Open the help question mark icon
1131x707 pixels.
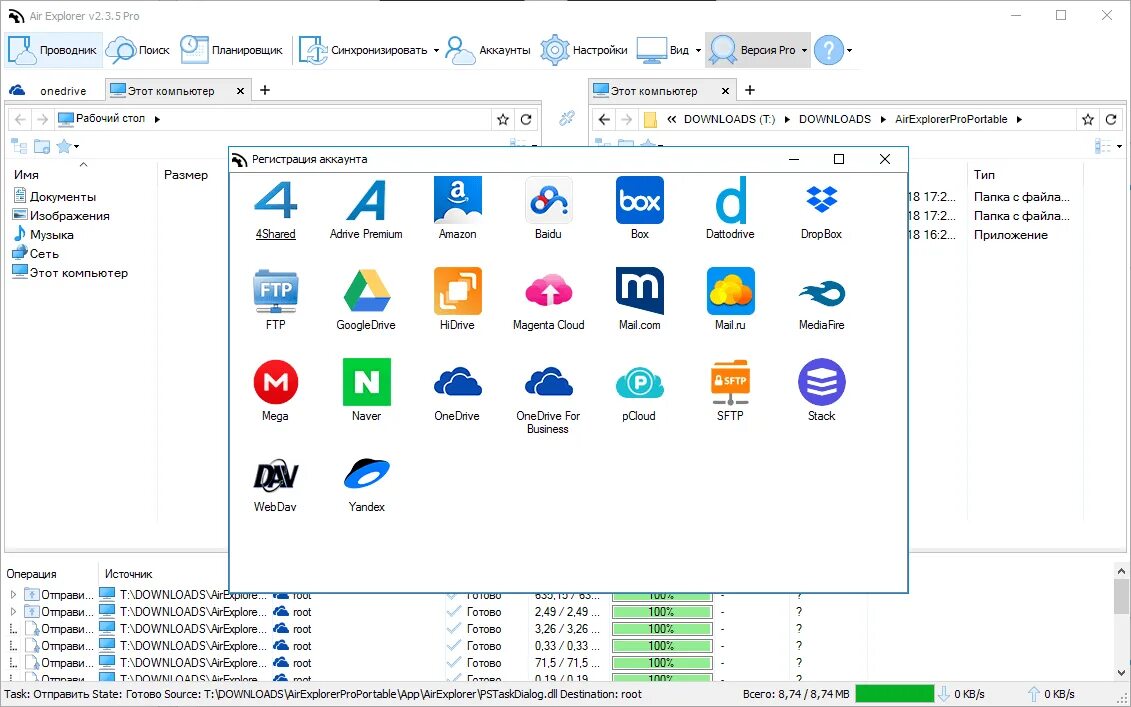(x=829, y=50)
